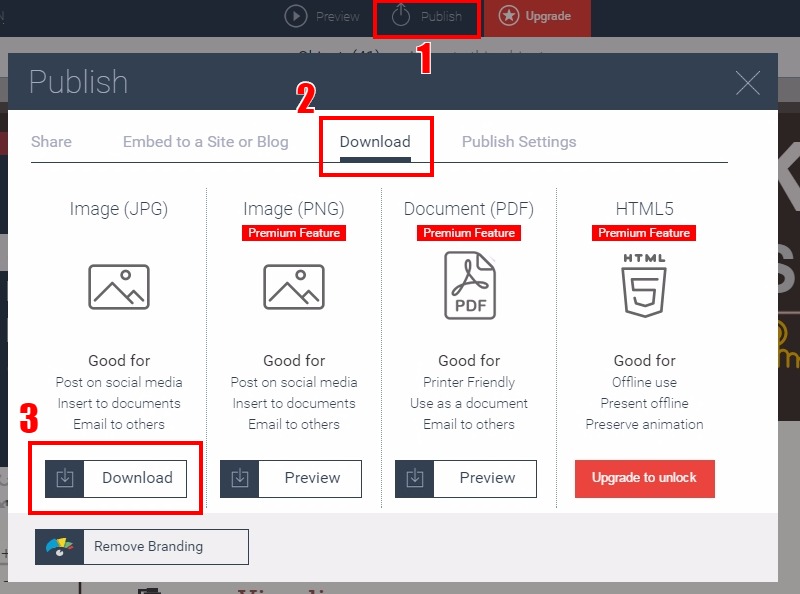
Task: Click the Preserve animation text
Action: pyautogui.click(x=644, y=424)
